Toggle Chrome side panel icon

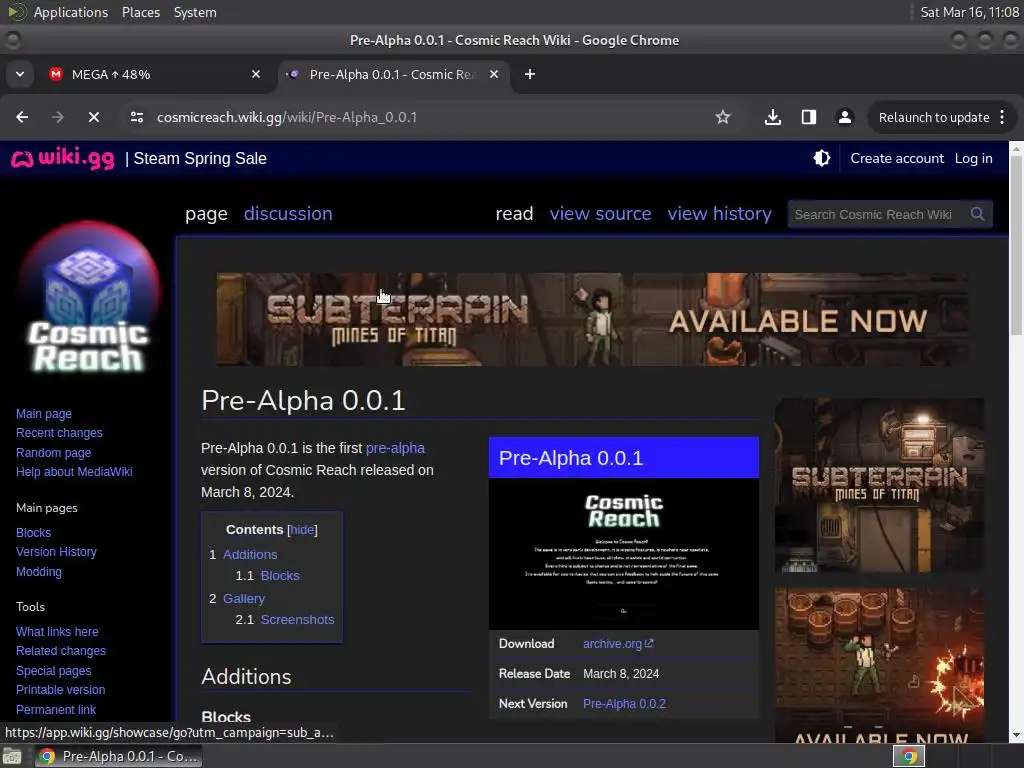(808, 117)
